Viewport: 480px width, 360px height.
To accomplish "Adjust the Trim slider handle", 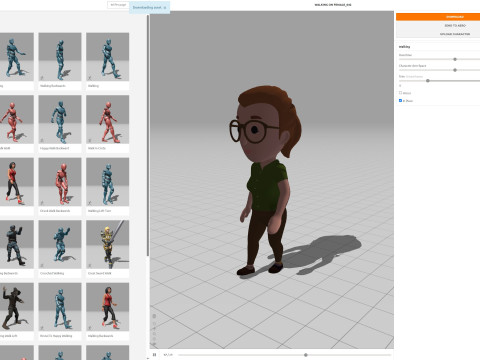I will 428,81.
